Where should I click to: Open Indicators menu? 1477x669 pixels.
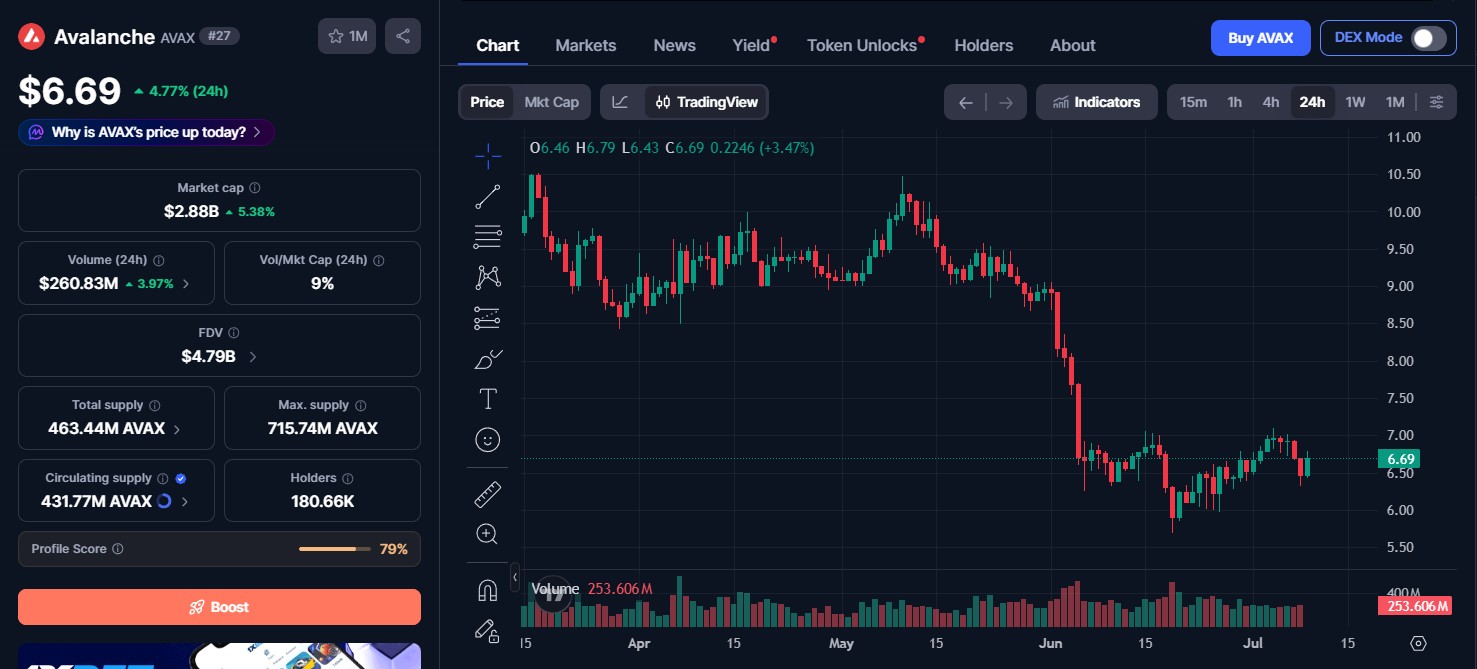[x=1097, y=102]
